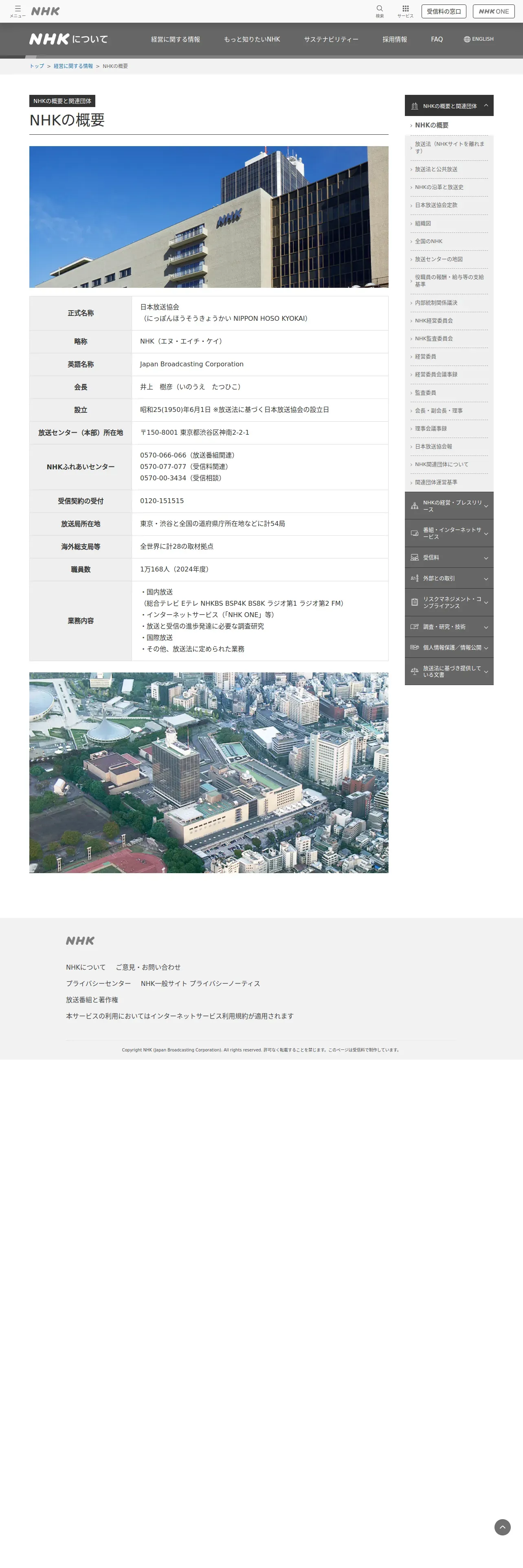Click the icon beside 受信料 in sidebar

coord(415,558)
